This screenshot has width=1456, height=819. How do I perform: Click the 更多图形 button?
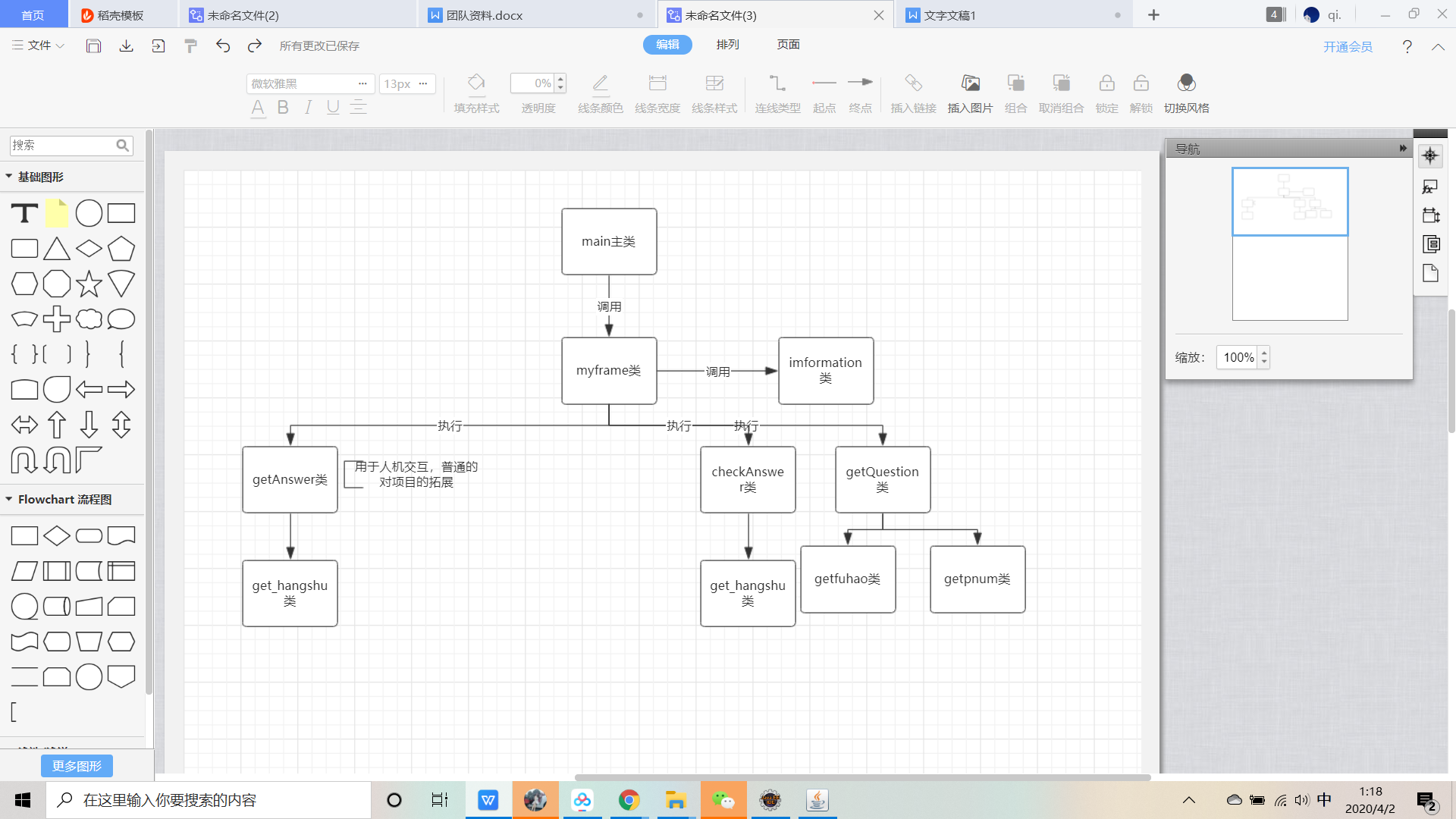pyautogui.click(x=77, y=766)
